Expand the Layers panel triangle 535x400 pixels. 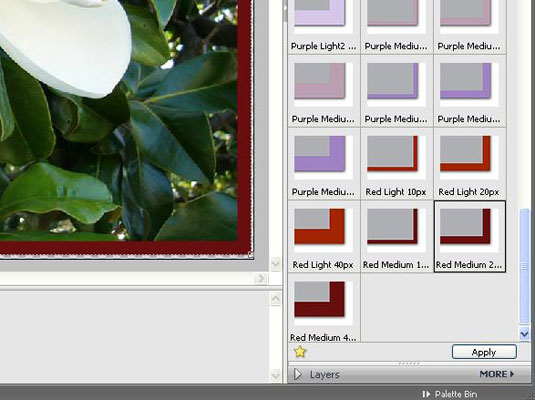(298, 374)
